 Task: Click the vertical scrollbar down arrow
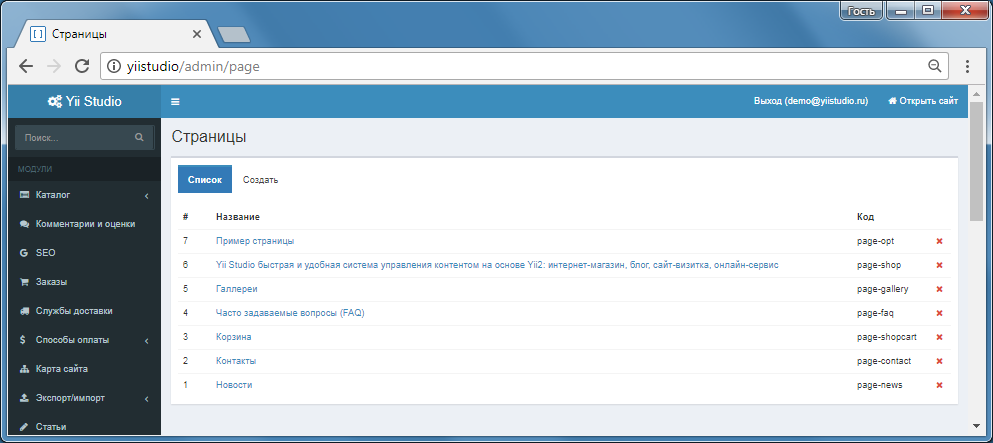[977, 425]
